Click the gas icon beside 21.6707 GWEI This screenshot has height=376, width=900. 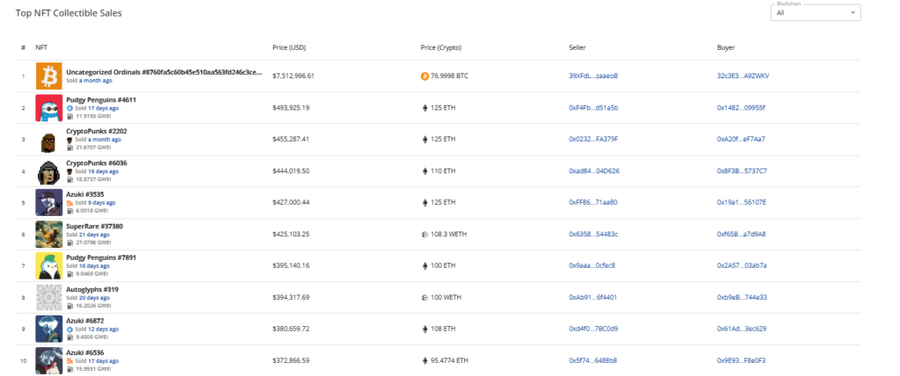(69, 148)
